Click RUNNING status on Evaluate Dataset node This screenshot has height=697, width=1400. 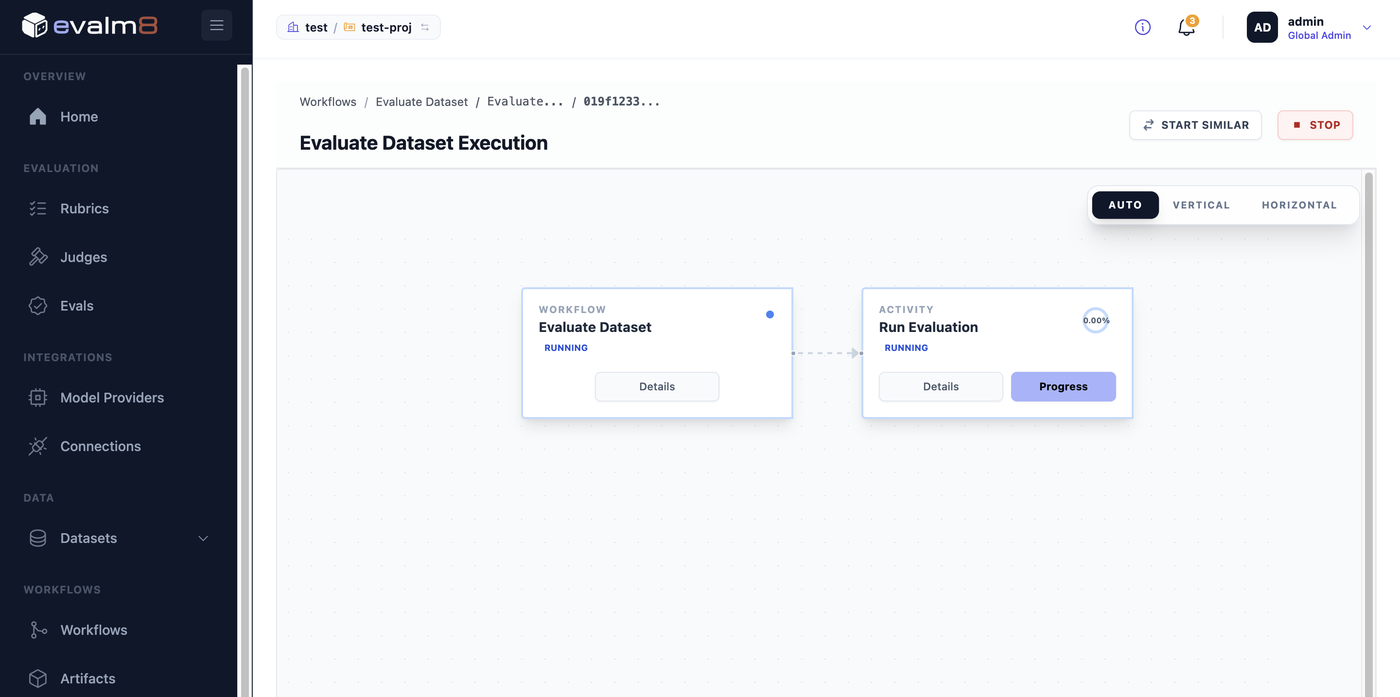(x=566, y=348)
